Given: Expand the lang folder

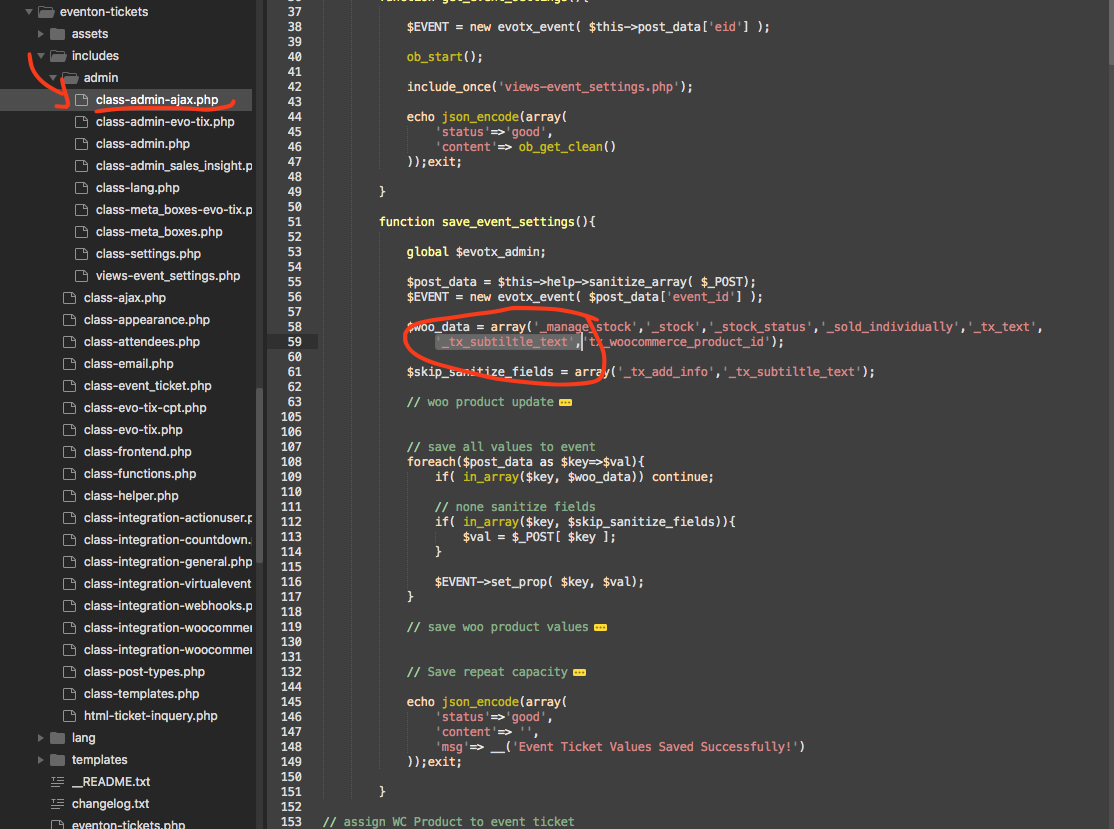Looking at the screenshot, I should (40, 738).
